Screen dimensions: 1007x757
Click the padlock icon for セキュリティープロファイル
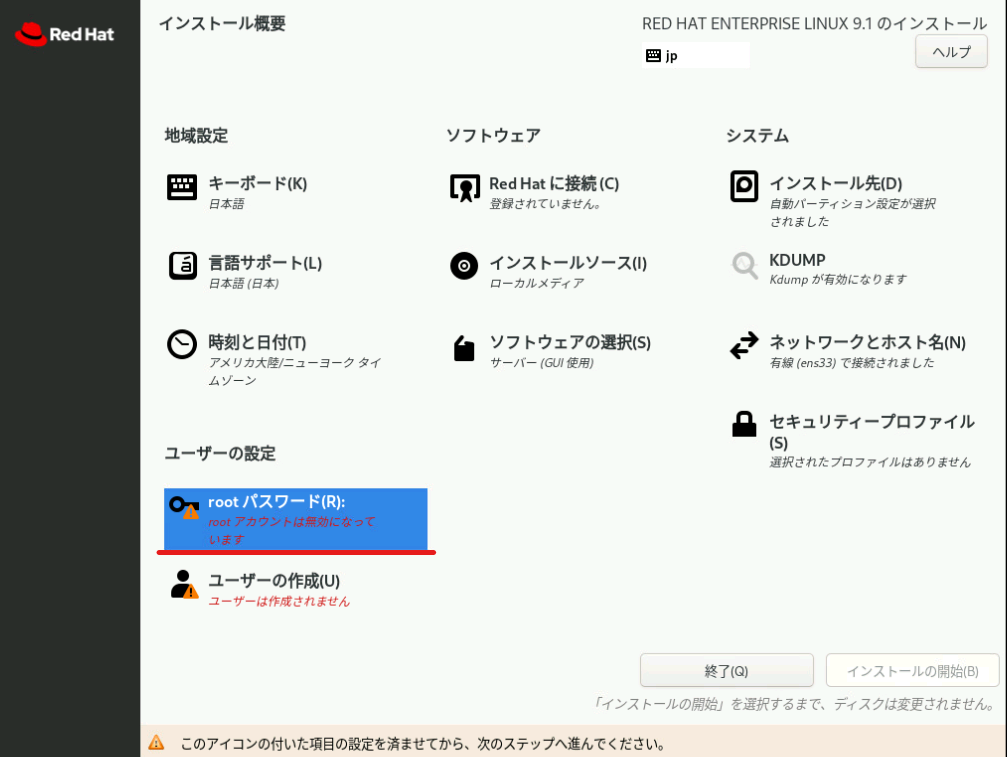point(744,424)
